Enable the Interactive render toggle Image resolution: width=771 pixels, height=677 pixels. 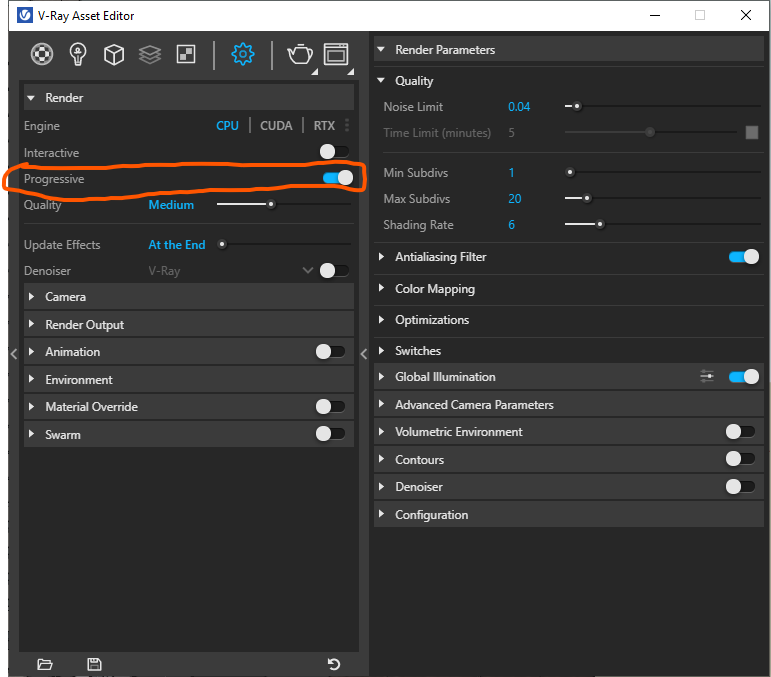[x=334, y=152]
